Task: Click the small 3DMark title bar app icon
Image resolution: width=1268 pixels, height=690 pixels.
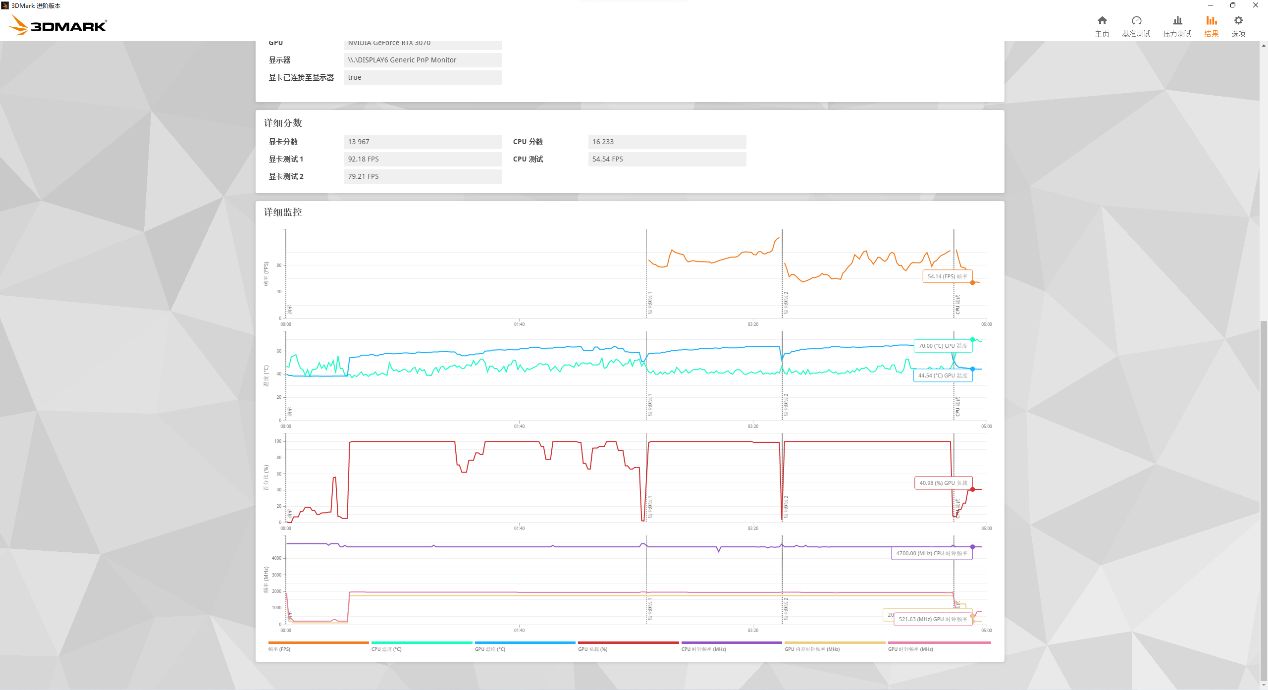Action: pos(6,5)
